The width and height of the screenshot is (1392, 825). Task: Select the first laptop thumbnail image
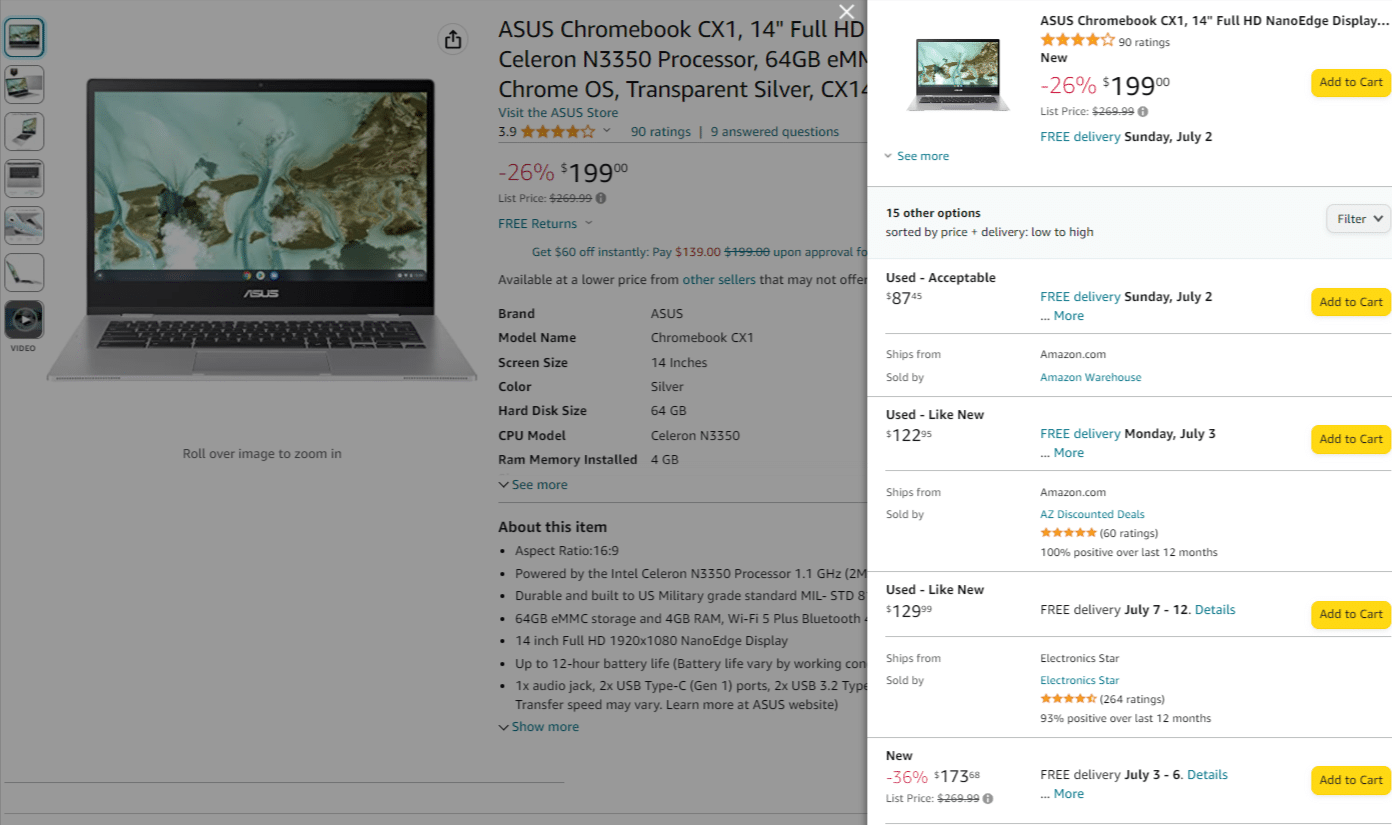click(24, 37)
